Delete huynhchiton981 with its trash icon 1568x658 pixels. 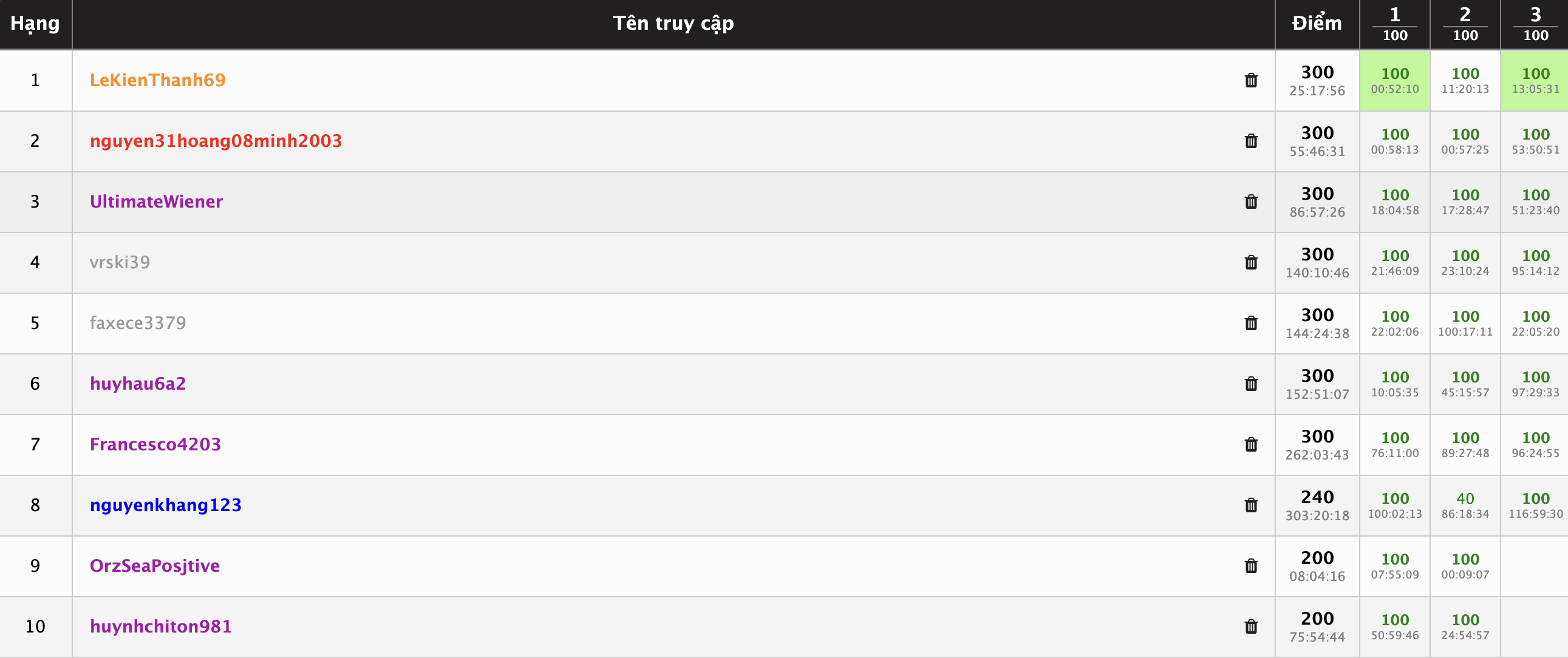click(1251, 626)
